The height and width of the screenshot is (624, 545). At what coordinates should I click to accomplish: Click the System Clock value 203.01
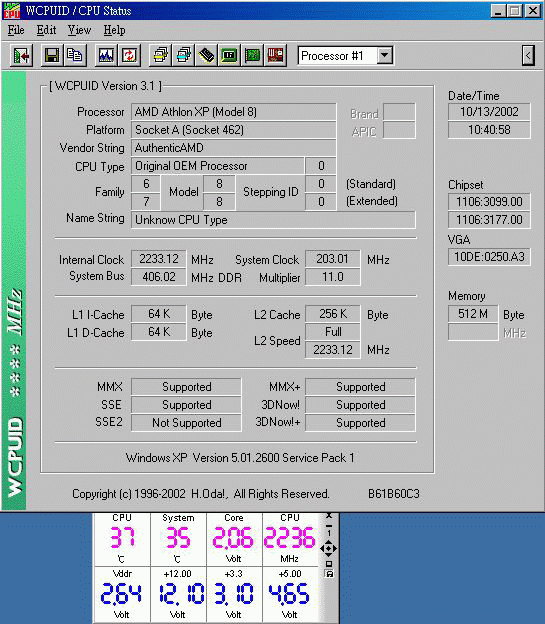333,259
